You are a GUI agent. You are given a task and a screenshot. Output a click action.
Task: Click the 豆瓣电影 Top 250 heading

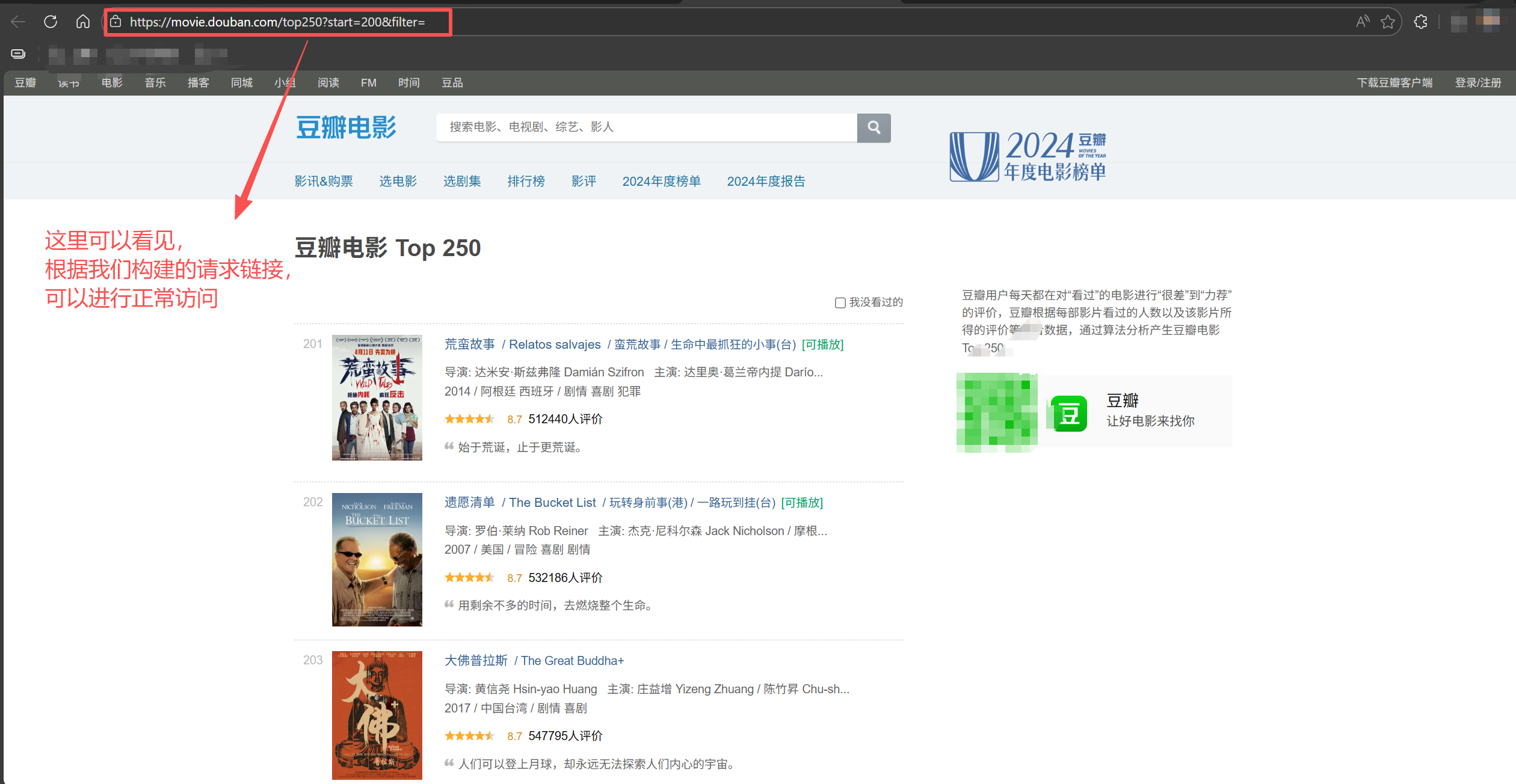[x=388, y=248]
